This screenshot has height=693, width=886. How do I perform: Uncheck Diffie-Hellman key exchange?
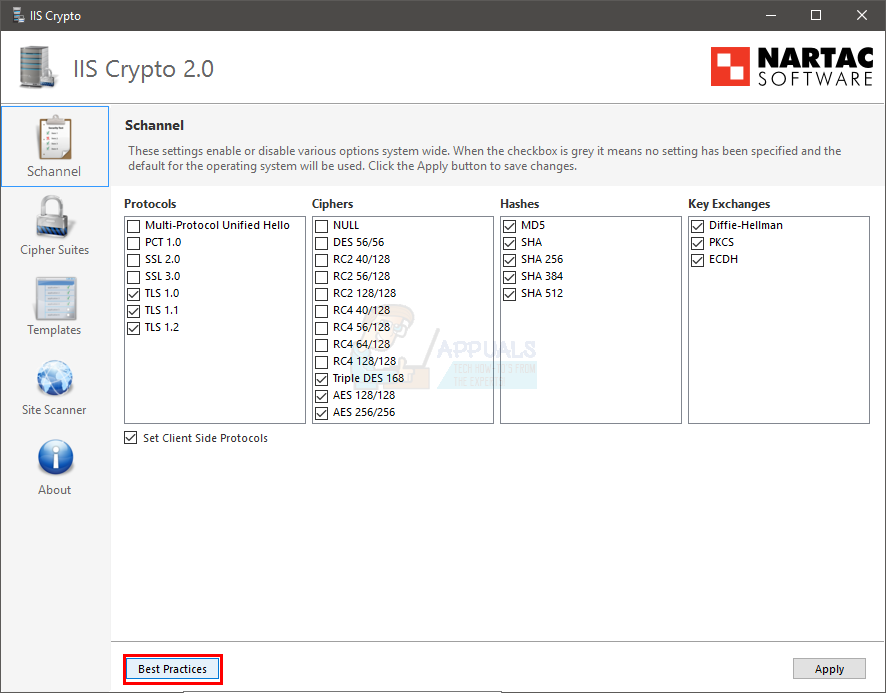(x=698, y=226)
